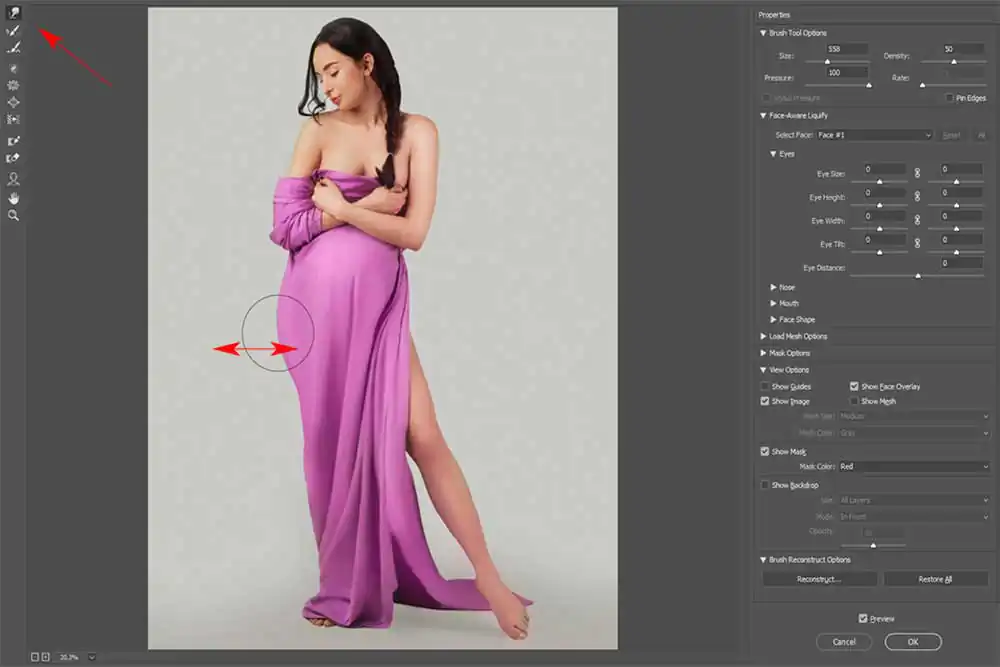Select the Smooth tool

pyautogui.click(x=13, y=48)
